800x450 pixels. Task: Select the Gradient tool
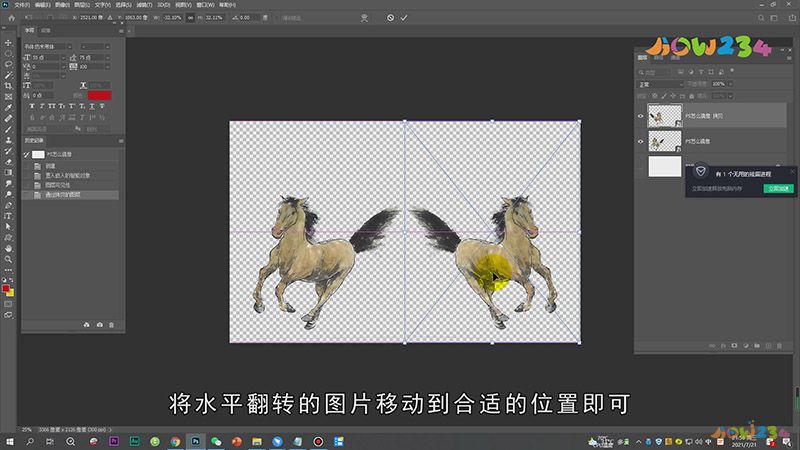(x=8, y=172)
